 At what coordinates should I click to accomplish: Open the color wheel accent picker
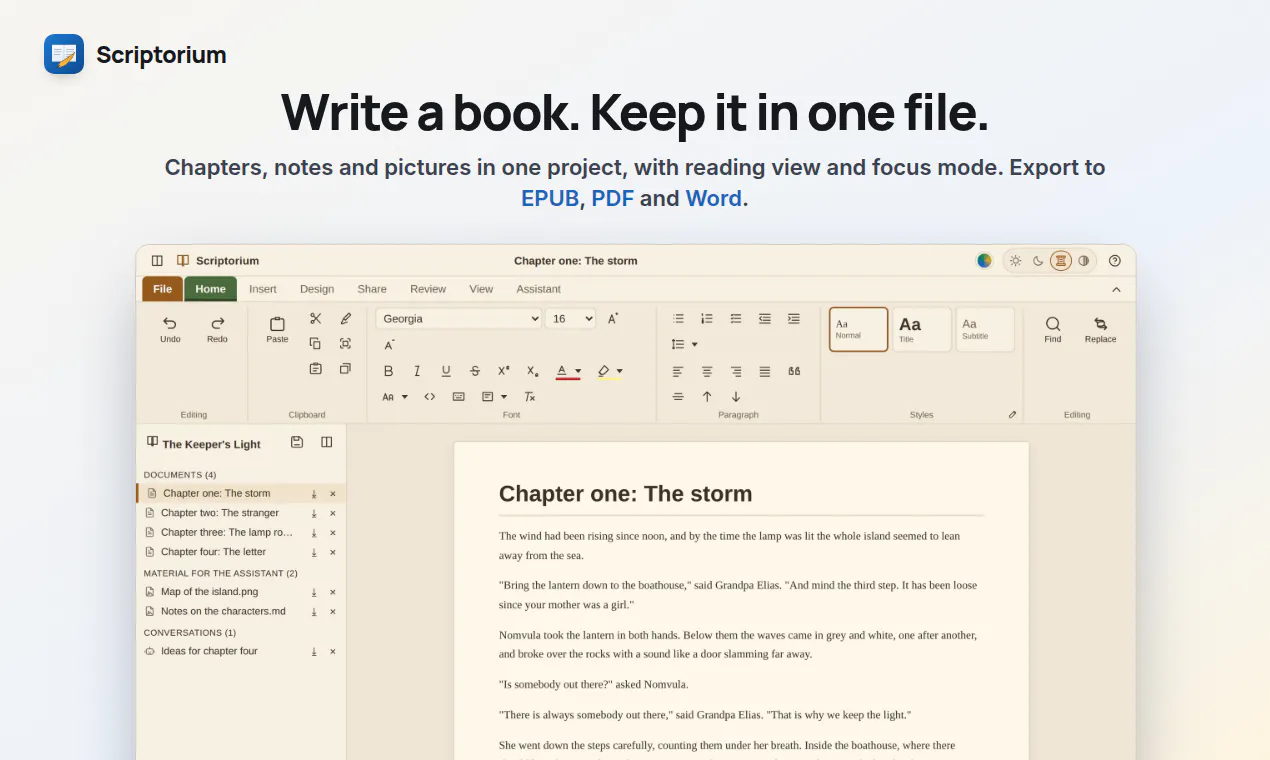click(x=984, y=261)
